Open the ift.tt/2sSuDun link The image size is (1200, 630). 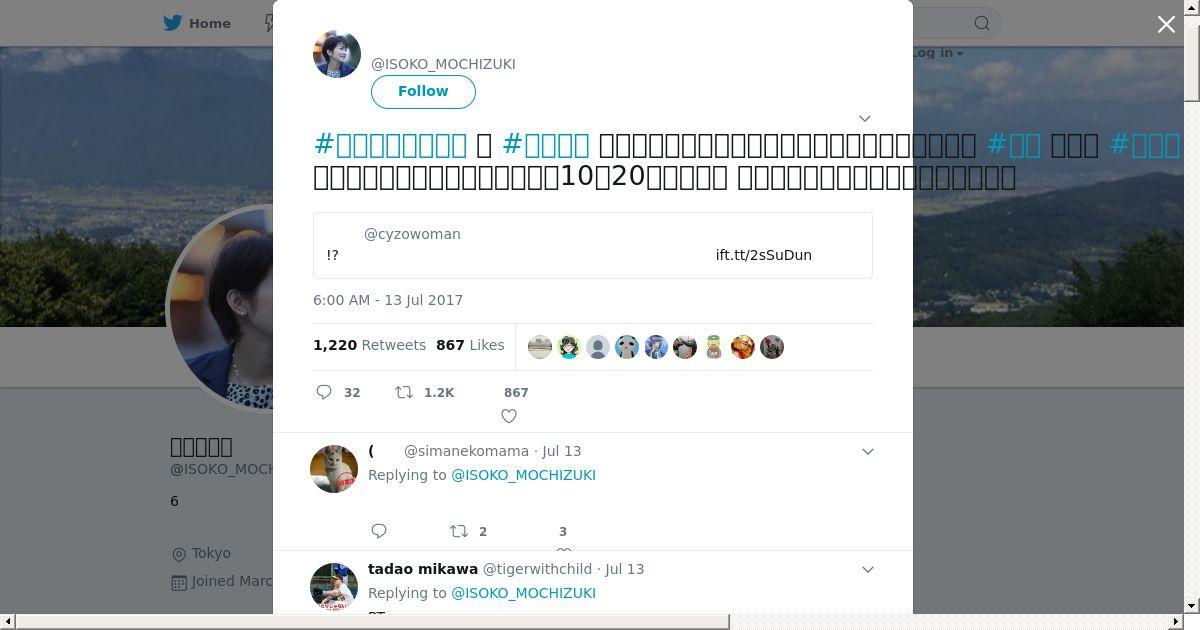[x=763, y=255]
